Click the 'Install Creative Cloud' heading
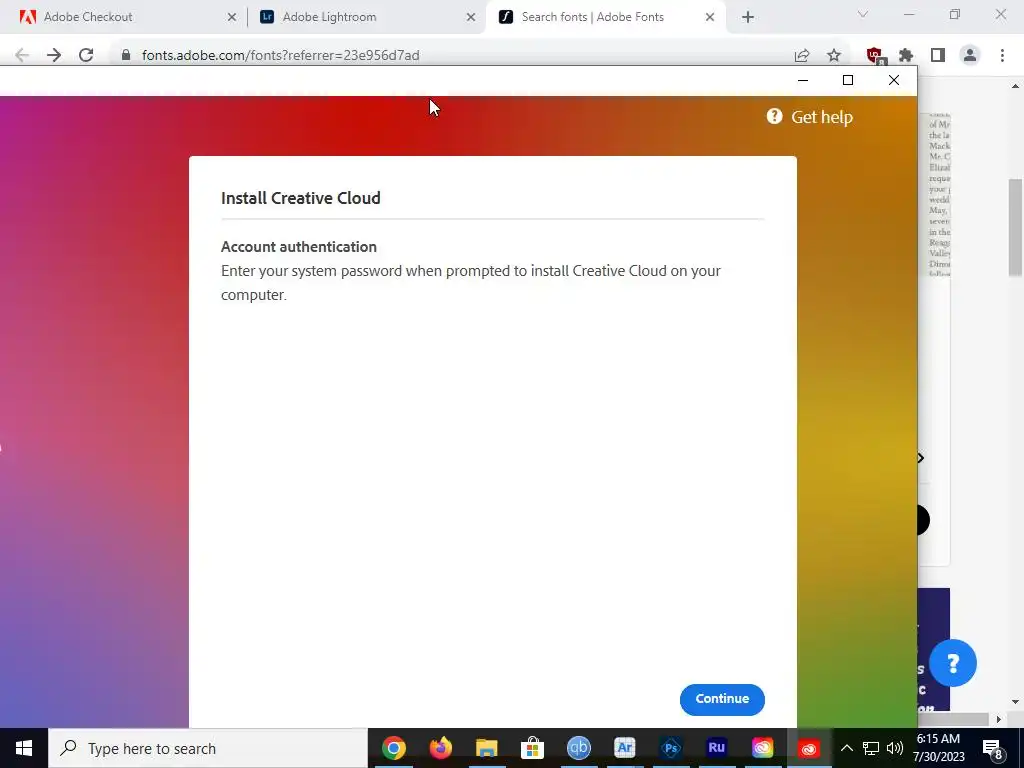1024x768 pixels. point(300,198)
